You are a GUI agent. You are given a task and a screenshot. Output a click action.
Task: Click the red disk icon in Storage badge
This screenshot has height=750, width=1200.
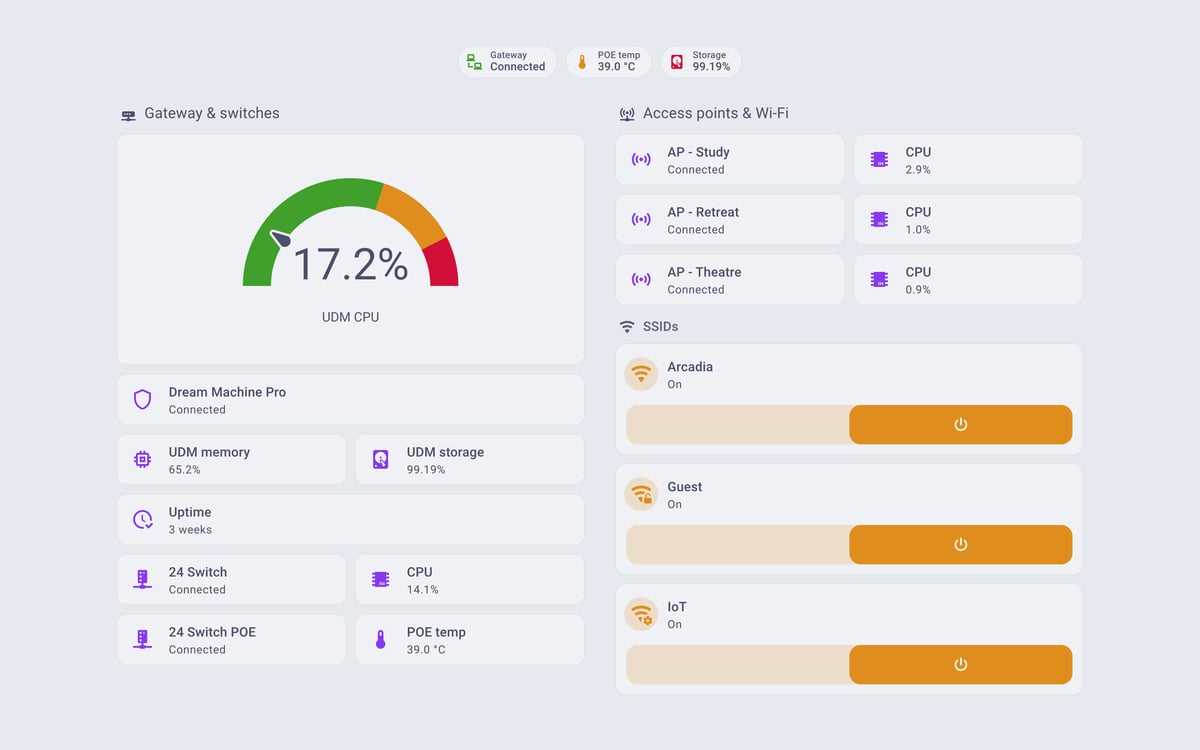coord(677,62)
